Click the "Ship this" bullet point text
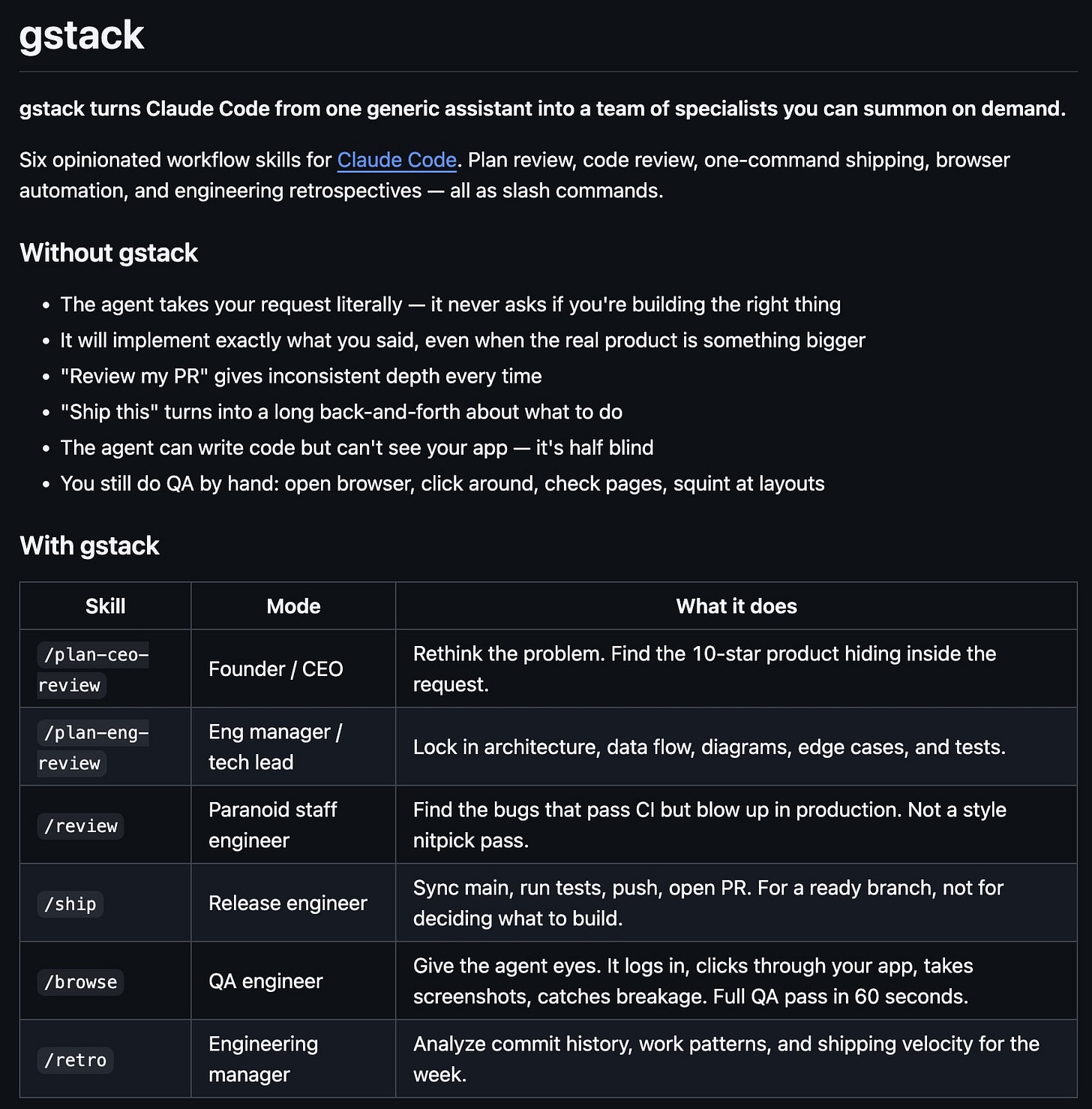 341,412
